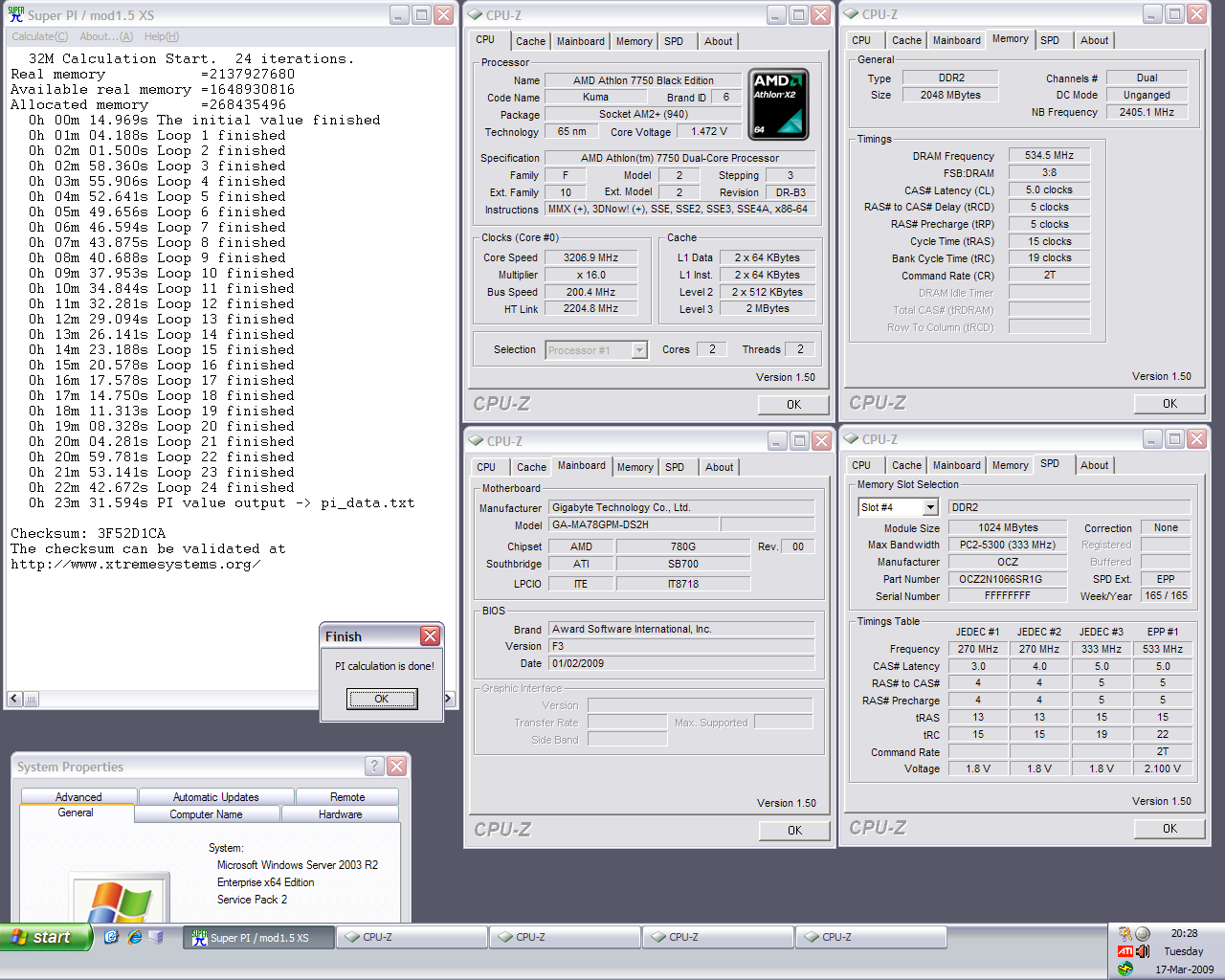Click the ATI tray icon

pyautogui.click(x=1125, y=951)
